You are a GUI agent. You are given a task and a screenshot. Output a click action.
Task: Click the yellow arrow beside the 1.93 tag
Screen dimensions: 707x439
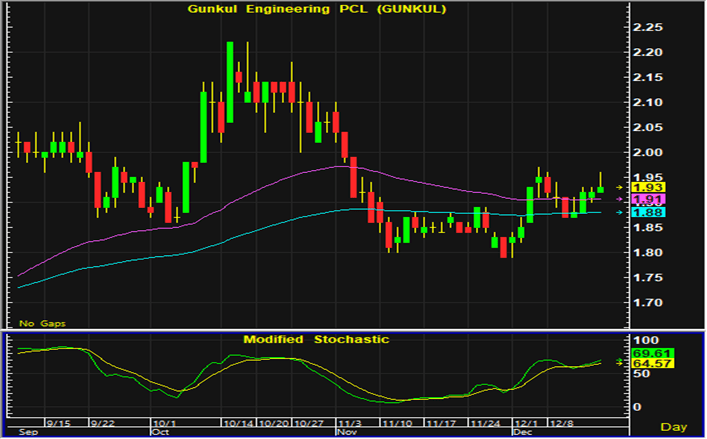tap(620, 187)
